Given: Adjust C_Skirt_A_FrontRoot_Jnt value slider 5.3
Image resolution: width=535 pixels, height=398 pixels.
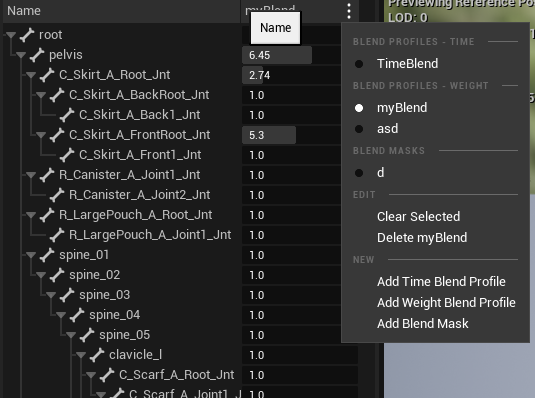Looking at the screenshot, I should [291, 135].
